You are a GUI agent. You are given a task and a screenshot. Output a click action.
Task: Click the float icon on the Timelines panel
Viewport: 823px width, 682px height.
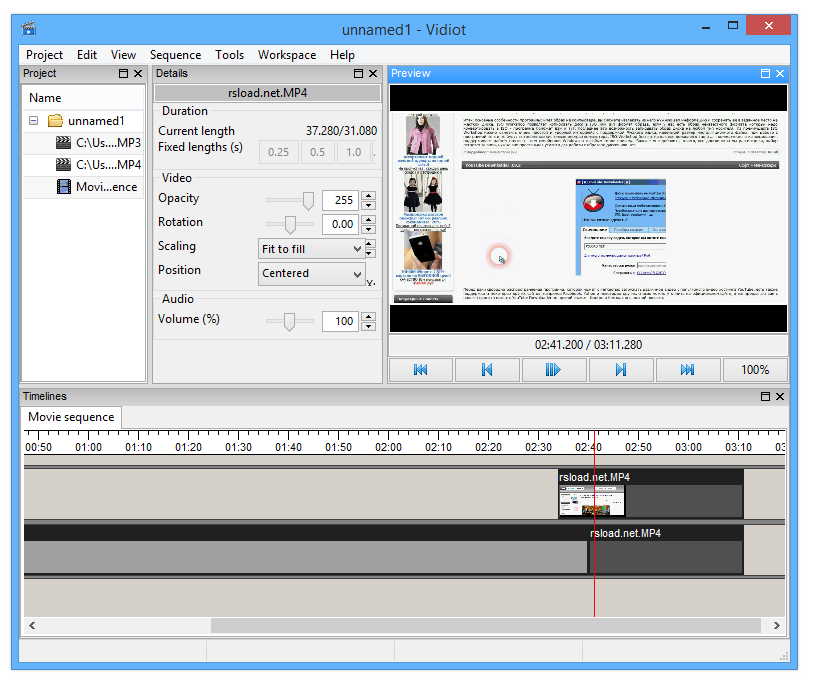[764, 396]
